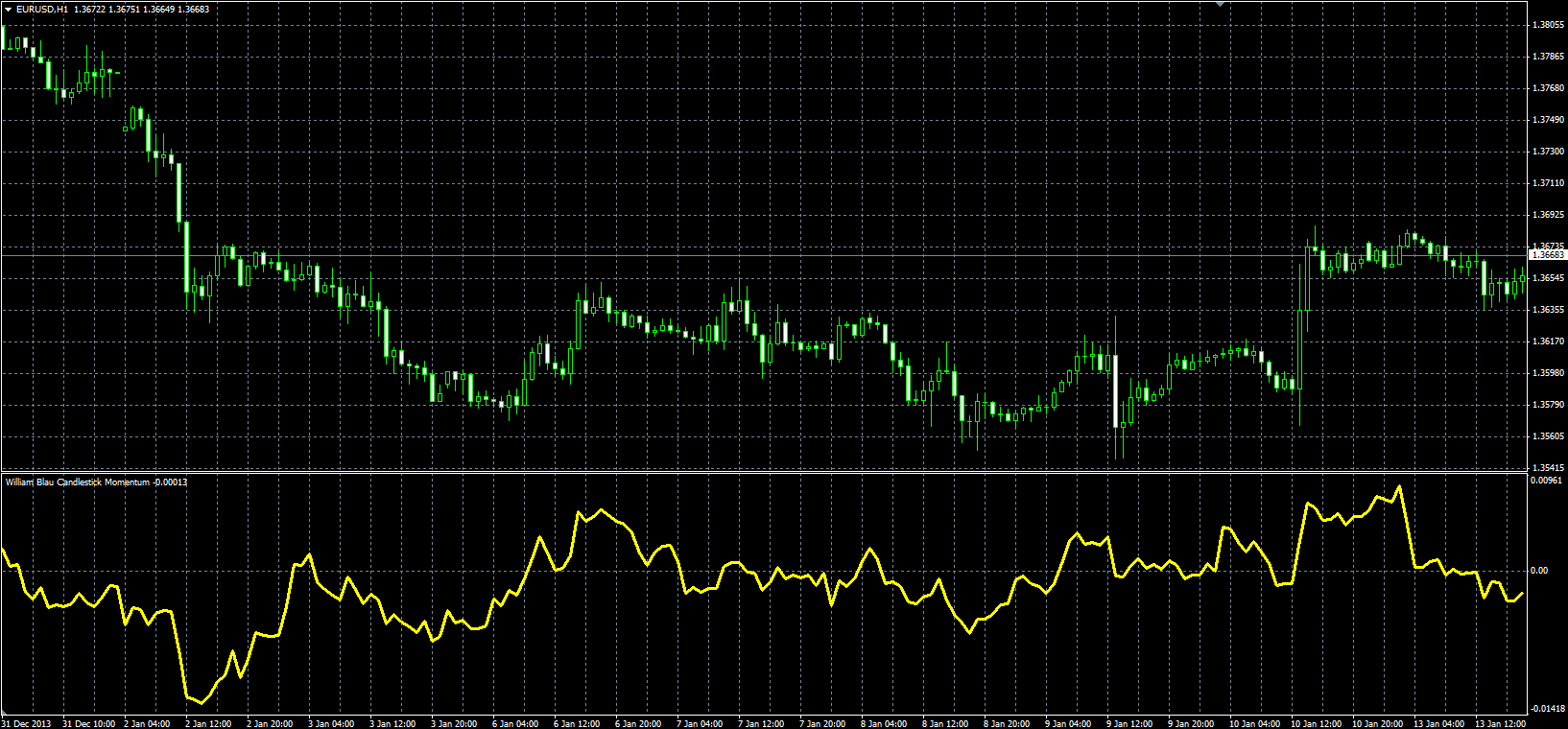Viewport: 1568px width, 729px height.
Task: Click the 6 Jan 04:00 time label
Action: pos(515,724)
